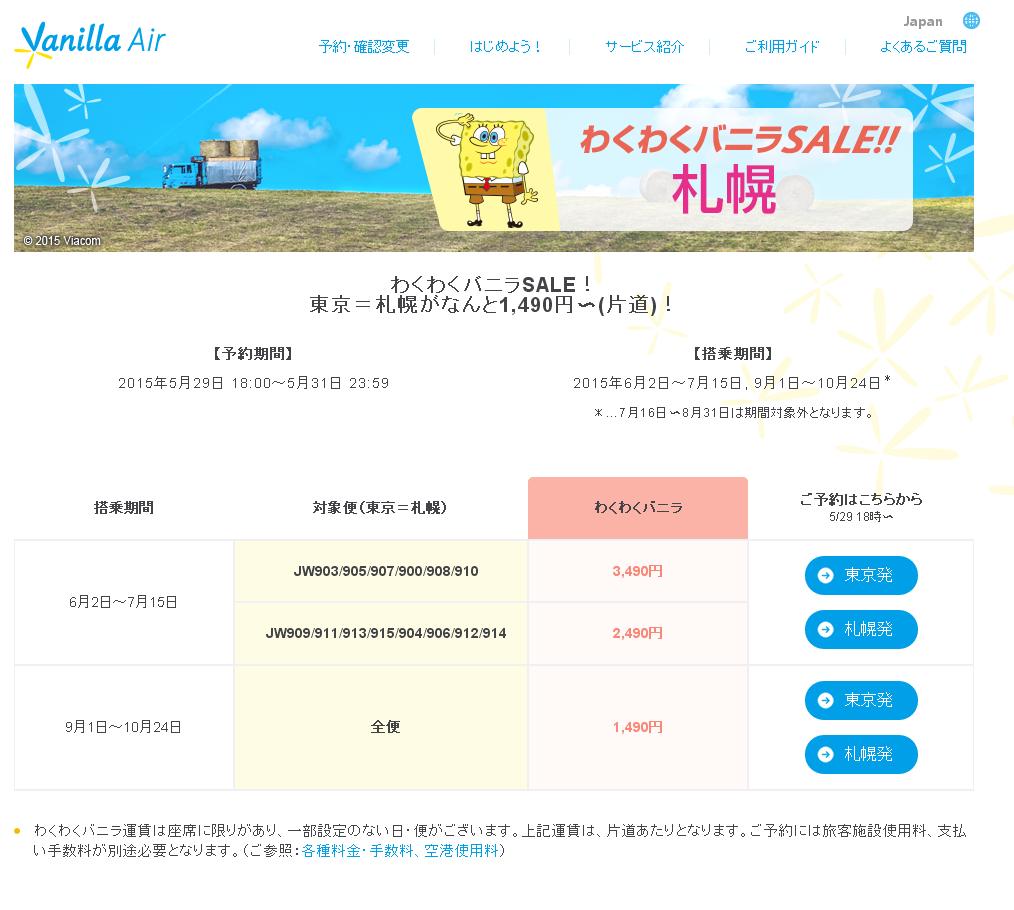Select the 1,490円 fare cell

pos(638,728)
